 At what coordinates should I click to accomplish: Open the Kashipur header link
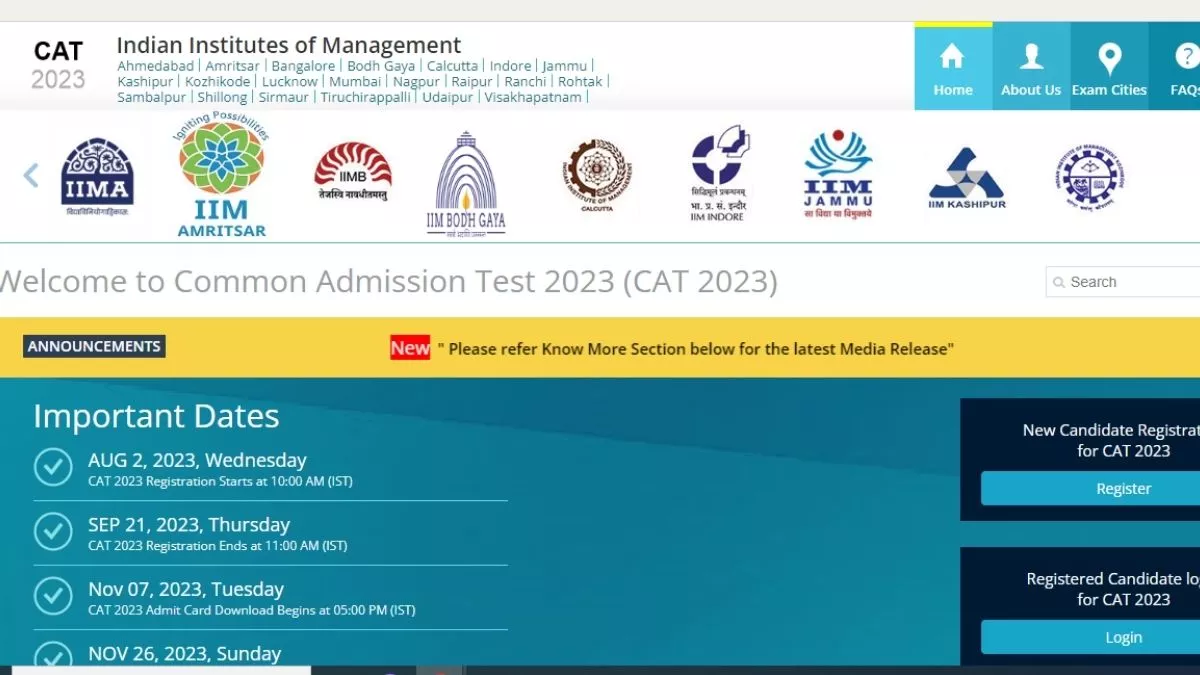pos(145,82)
